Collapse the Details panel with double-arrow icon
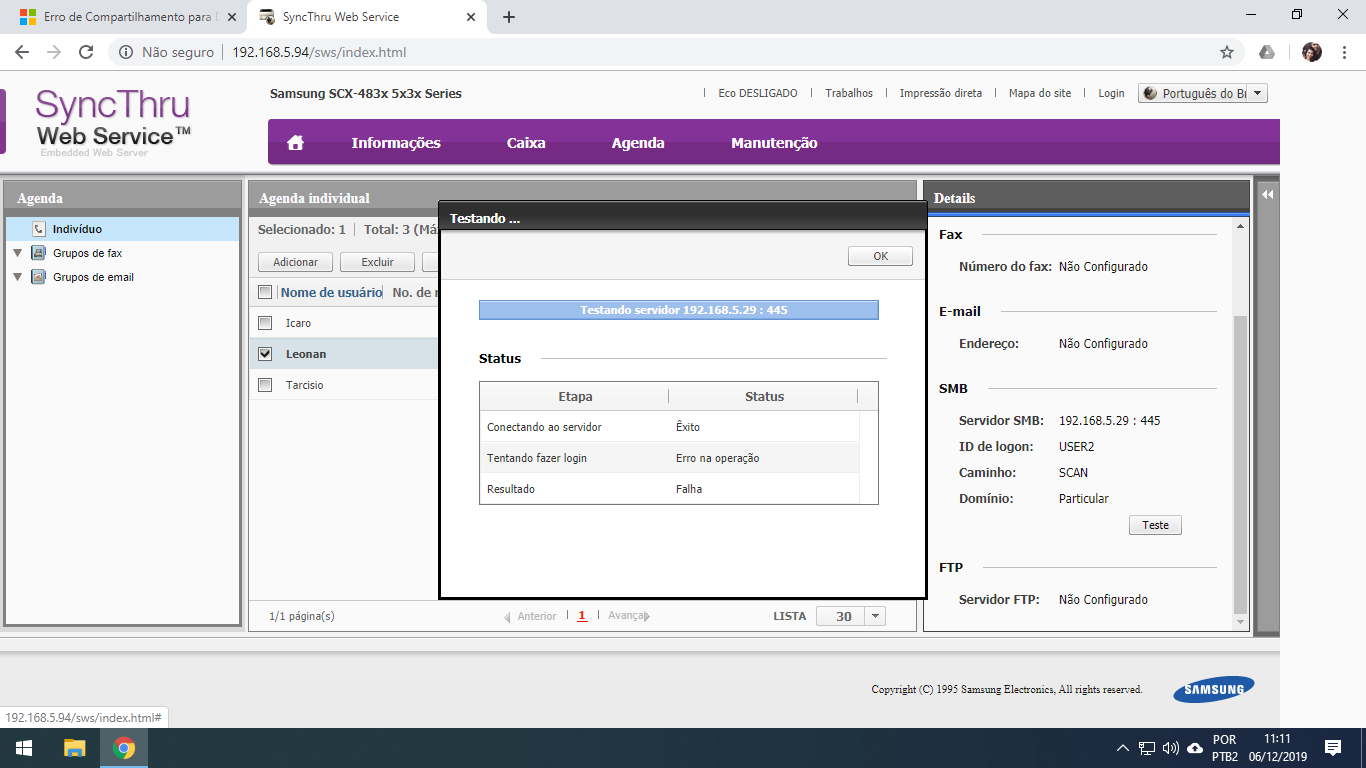Viewport: 1366px width, 768px height. pos(1267,195)
